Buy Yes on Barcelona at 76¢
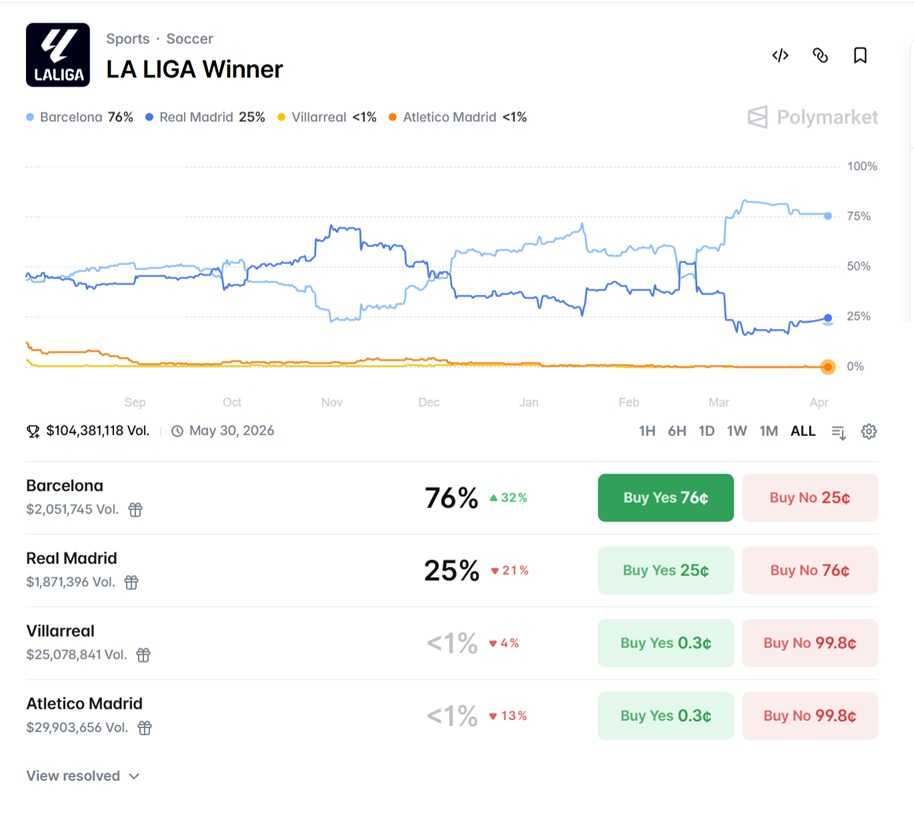Screen dimensions: 914x828 point(665,498)
